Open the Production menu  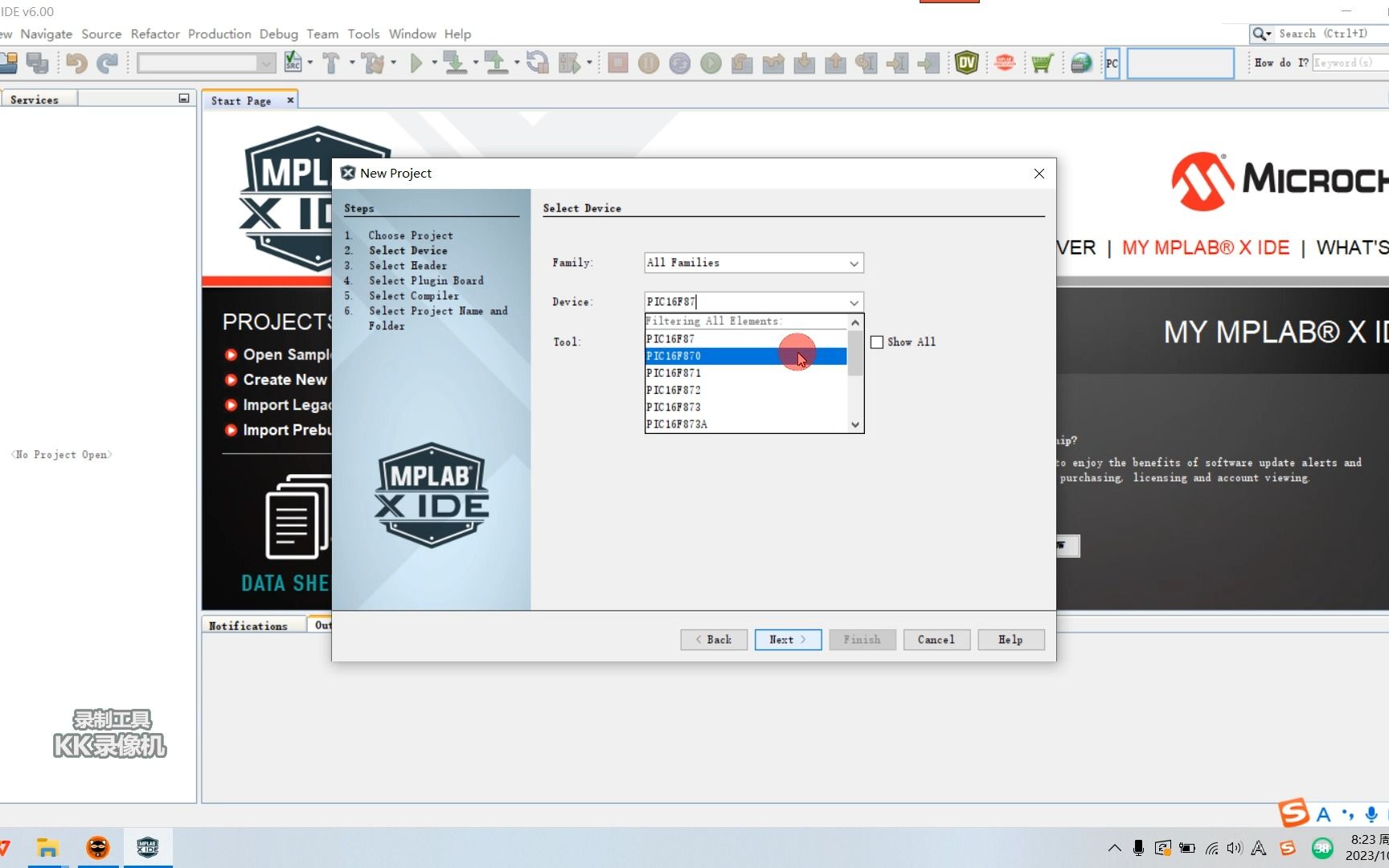[219, 34]
